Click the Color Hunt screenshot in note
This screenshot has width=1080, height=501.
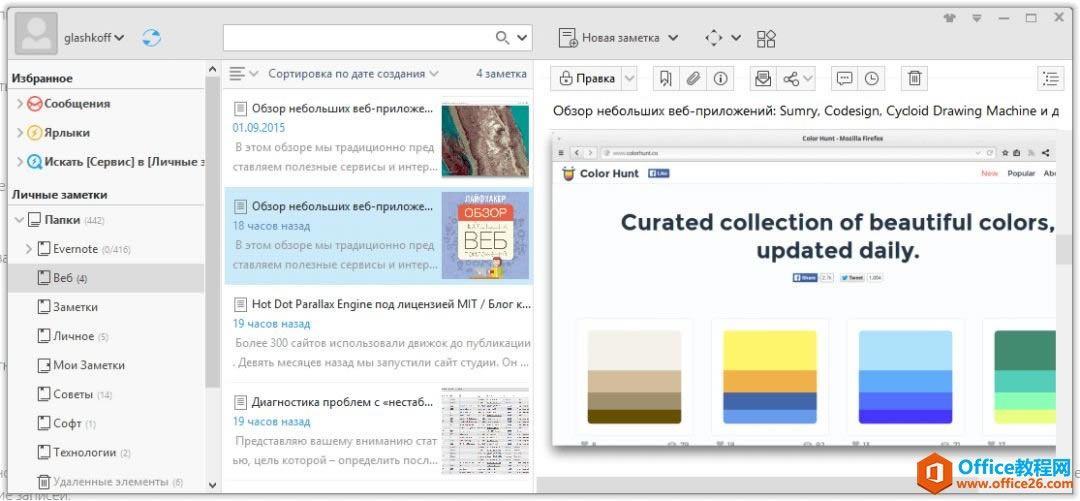click(x=804, y=288)
